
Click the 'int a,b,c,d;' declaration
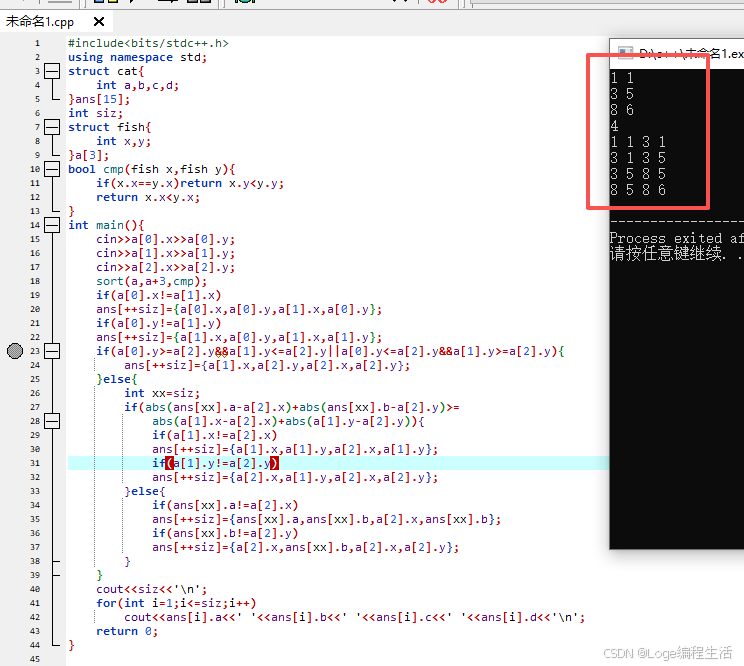click(138, 85)
